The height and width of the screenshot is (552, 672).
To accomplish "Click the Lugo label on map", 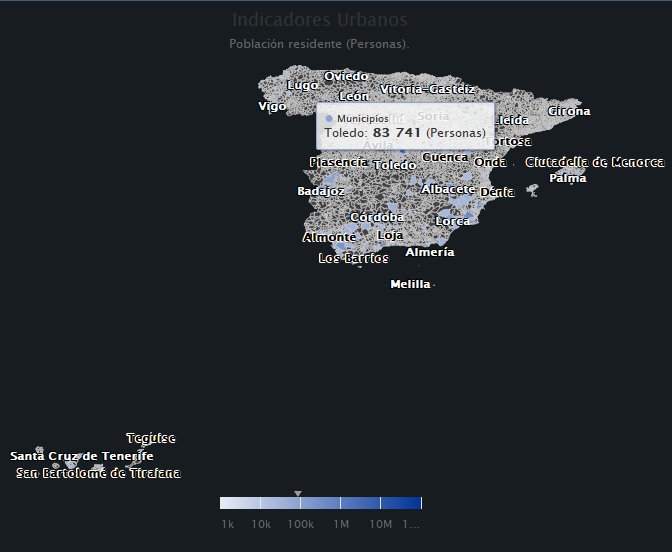I will coord(303,85).
